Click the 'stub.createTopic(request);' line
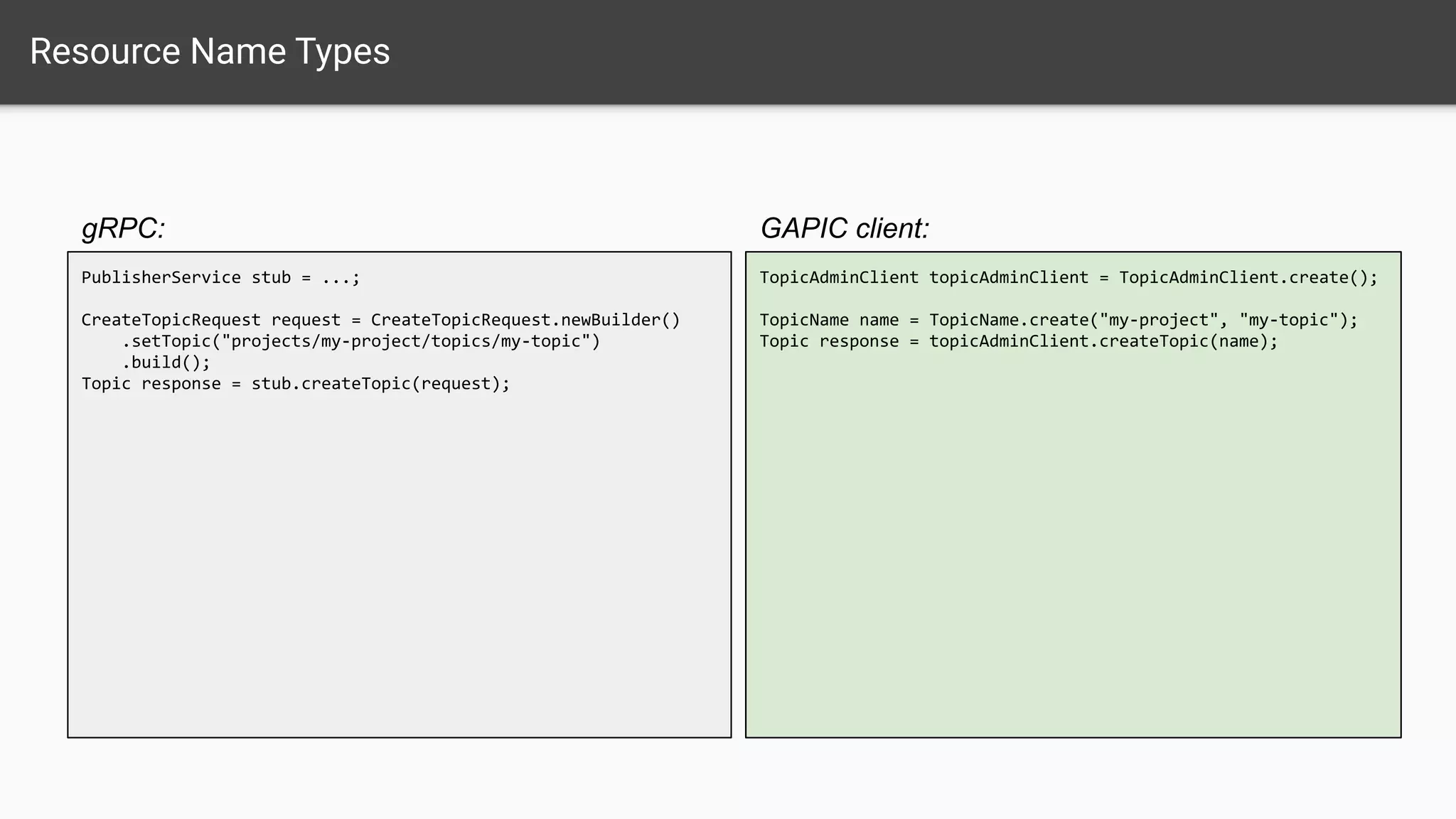 click(x=296, y=384)
